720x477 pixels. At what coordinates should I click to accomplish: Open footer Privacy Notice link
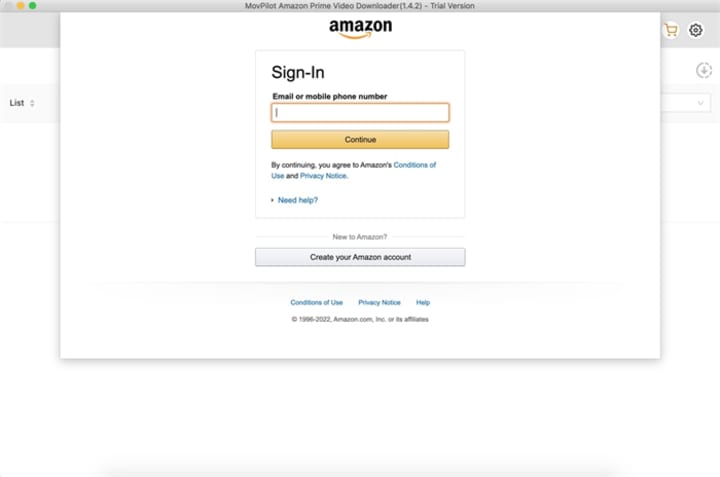pos(379,303)
